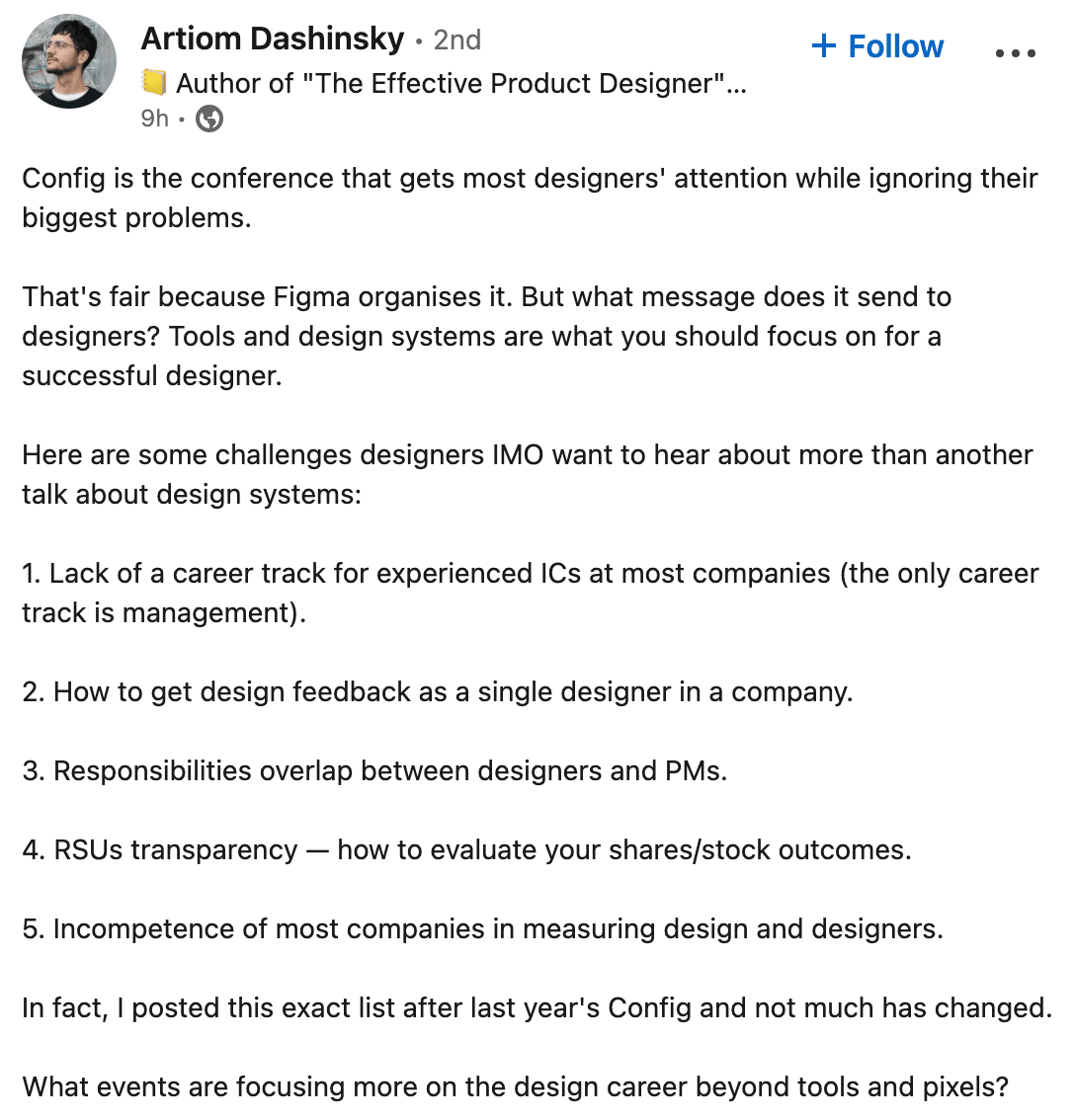Image resolution: width=1075 pixels, height=1120 pixels.
Task: Select list item 4 about RSUs transparency
Action: click(x=466, y=850)
